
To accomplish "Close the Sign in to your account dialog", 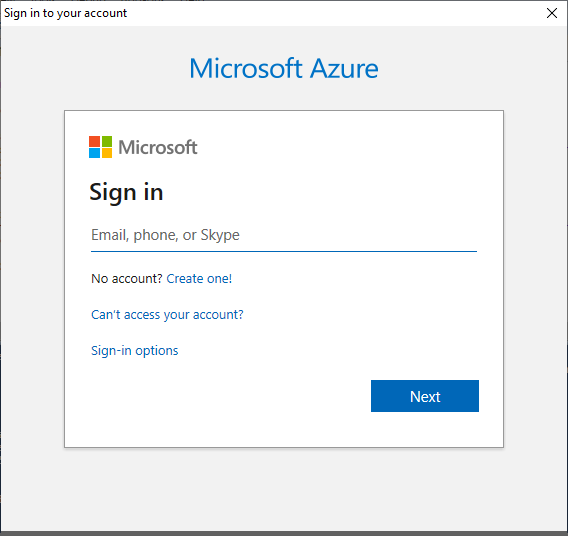I will coord(552,13).
